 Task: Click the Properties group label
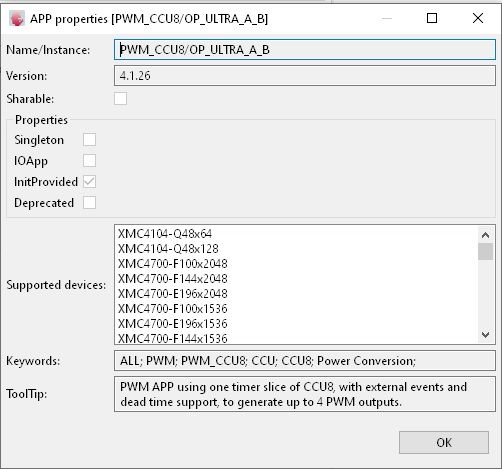point(41,120)
